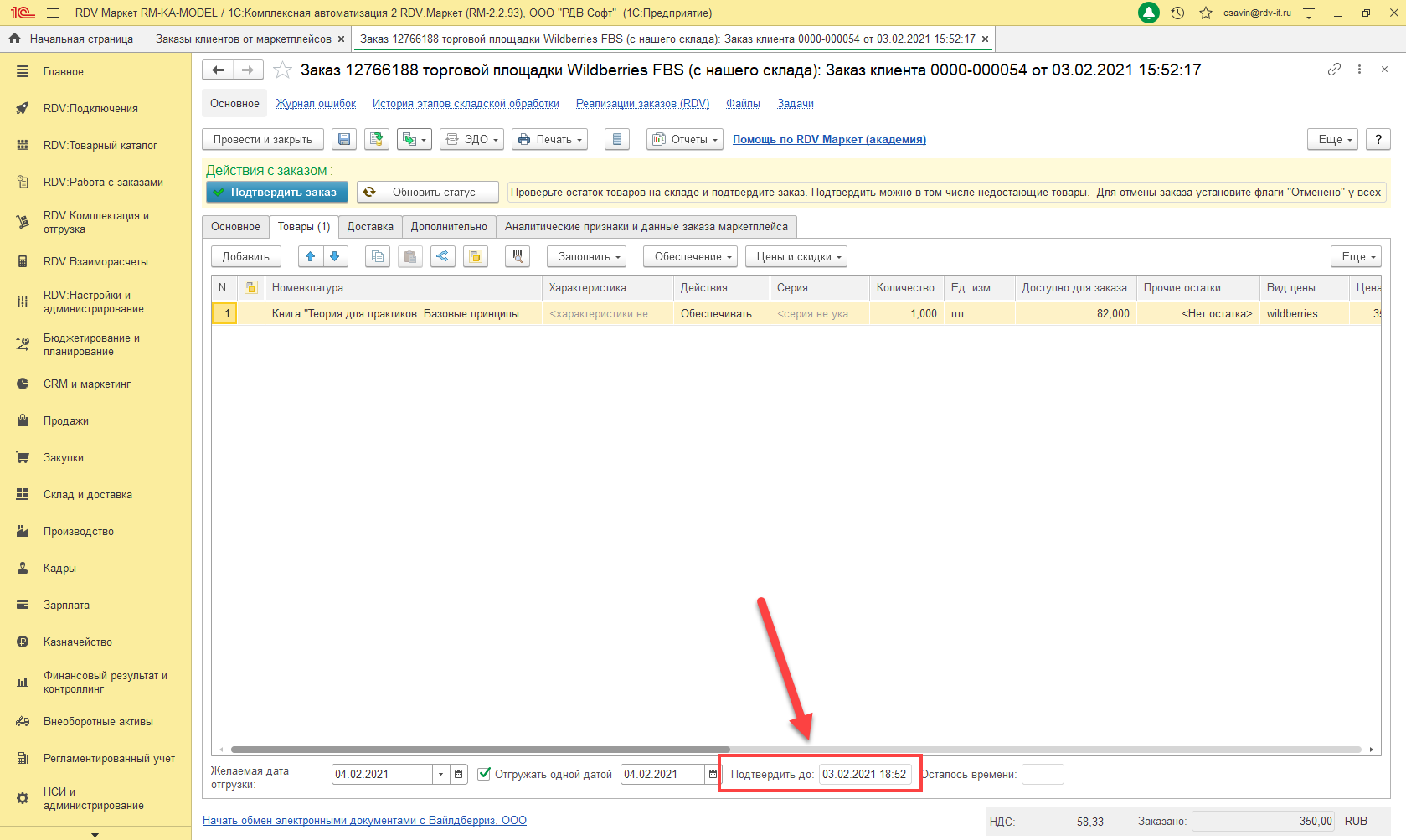Click the barcode scan icon
Image resolution: width=1406 pixels, height=840 pixels.
click(518, 256)
